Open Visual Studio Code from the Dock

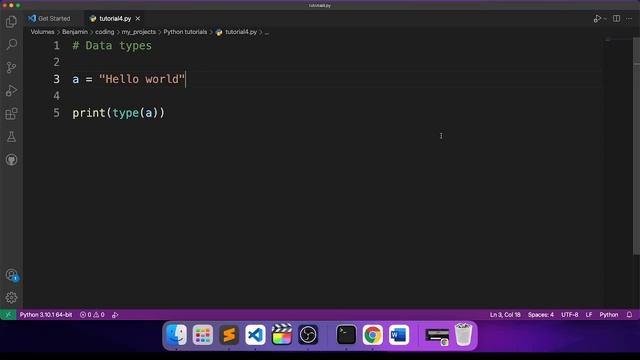(255, 335)
